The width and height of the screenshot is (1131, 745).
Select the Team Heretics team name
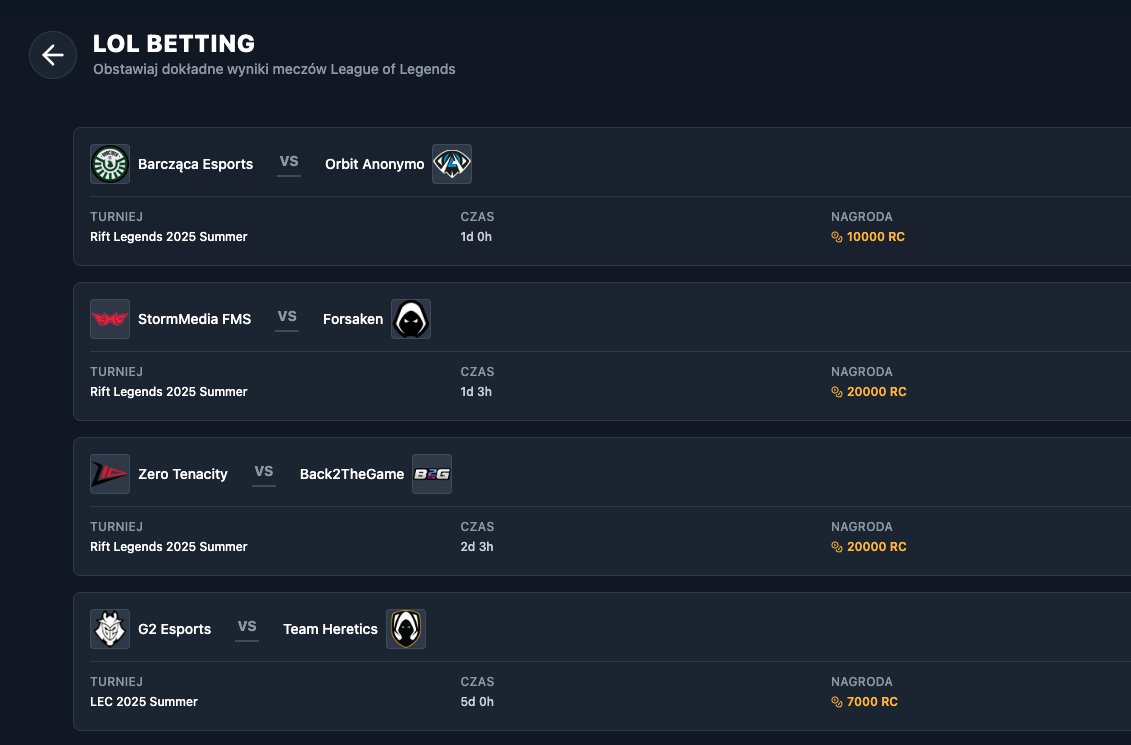click(x=330, y=629)
